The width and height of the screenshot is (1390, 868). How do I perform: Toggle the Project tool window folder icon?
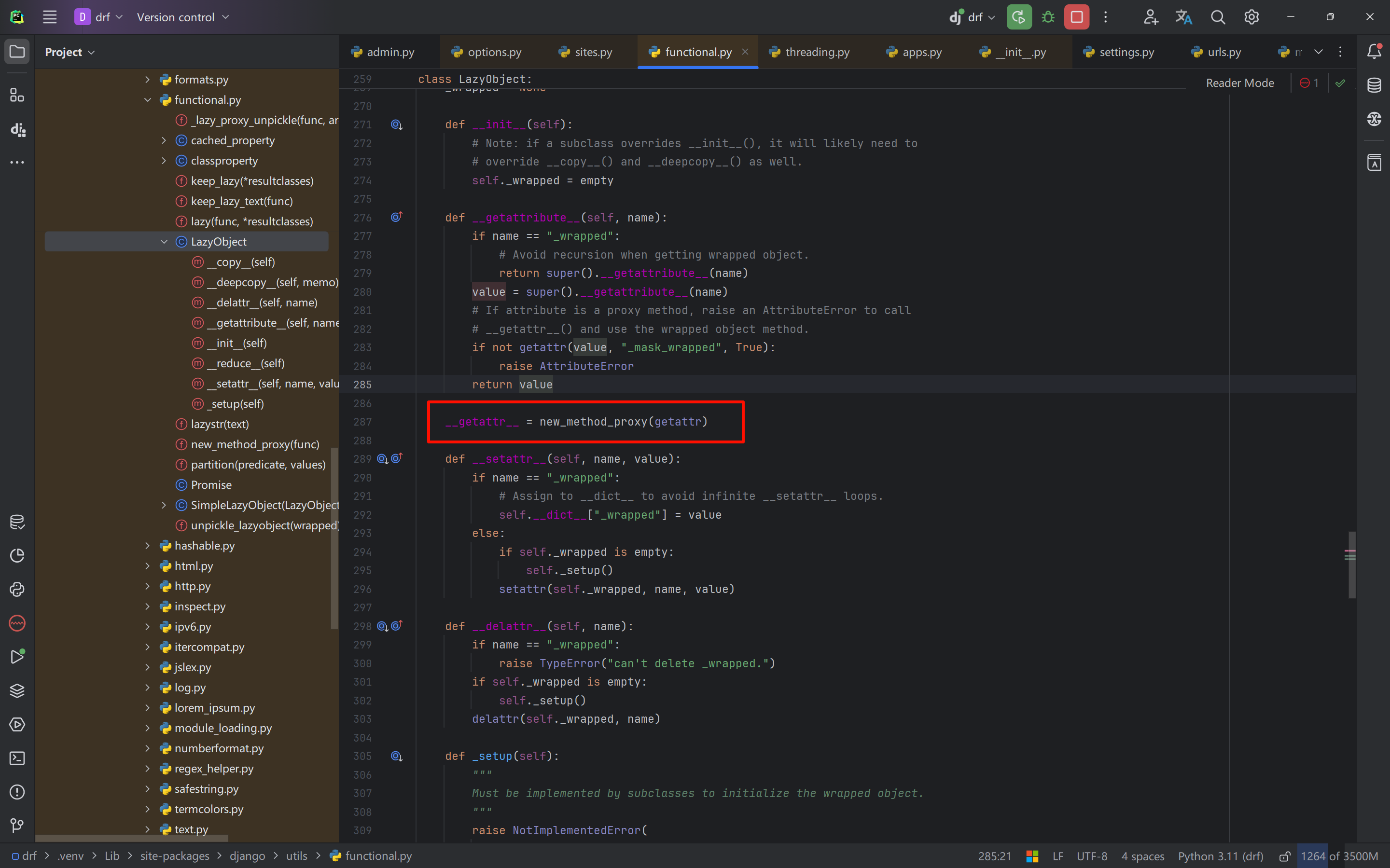pos(17,52)
